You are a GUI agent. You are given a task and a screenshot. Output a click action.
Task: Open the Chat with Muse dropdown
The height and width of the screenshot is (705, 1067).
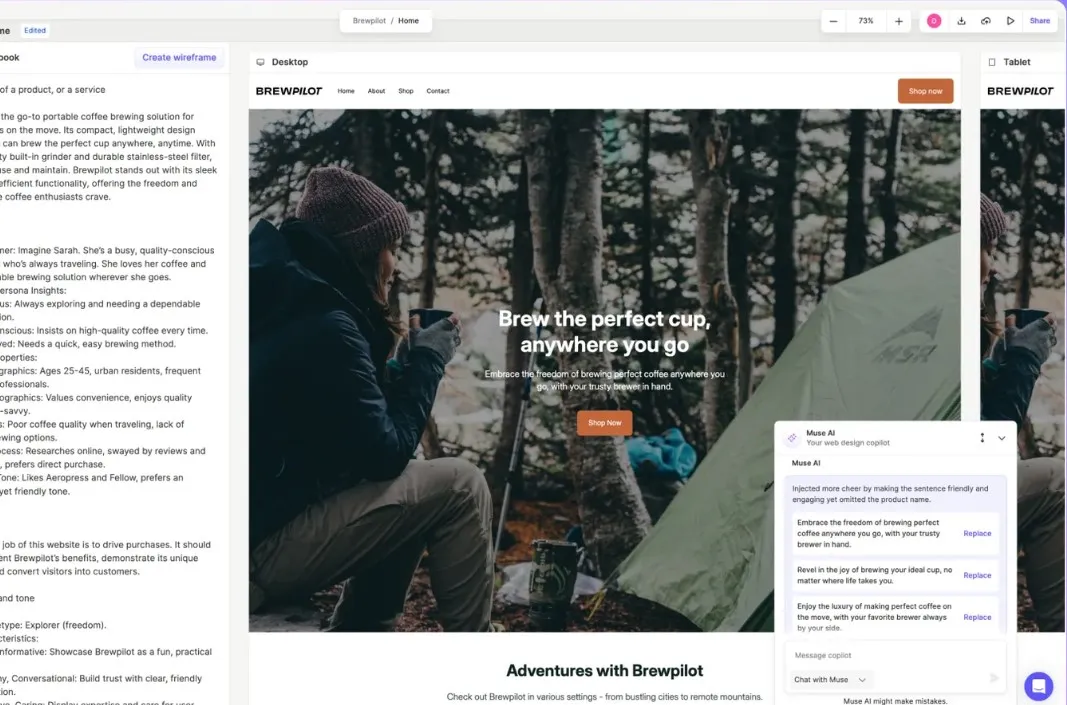click(x=830, y=680)
